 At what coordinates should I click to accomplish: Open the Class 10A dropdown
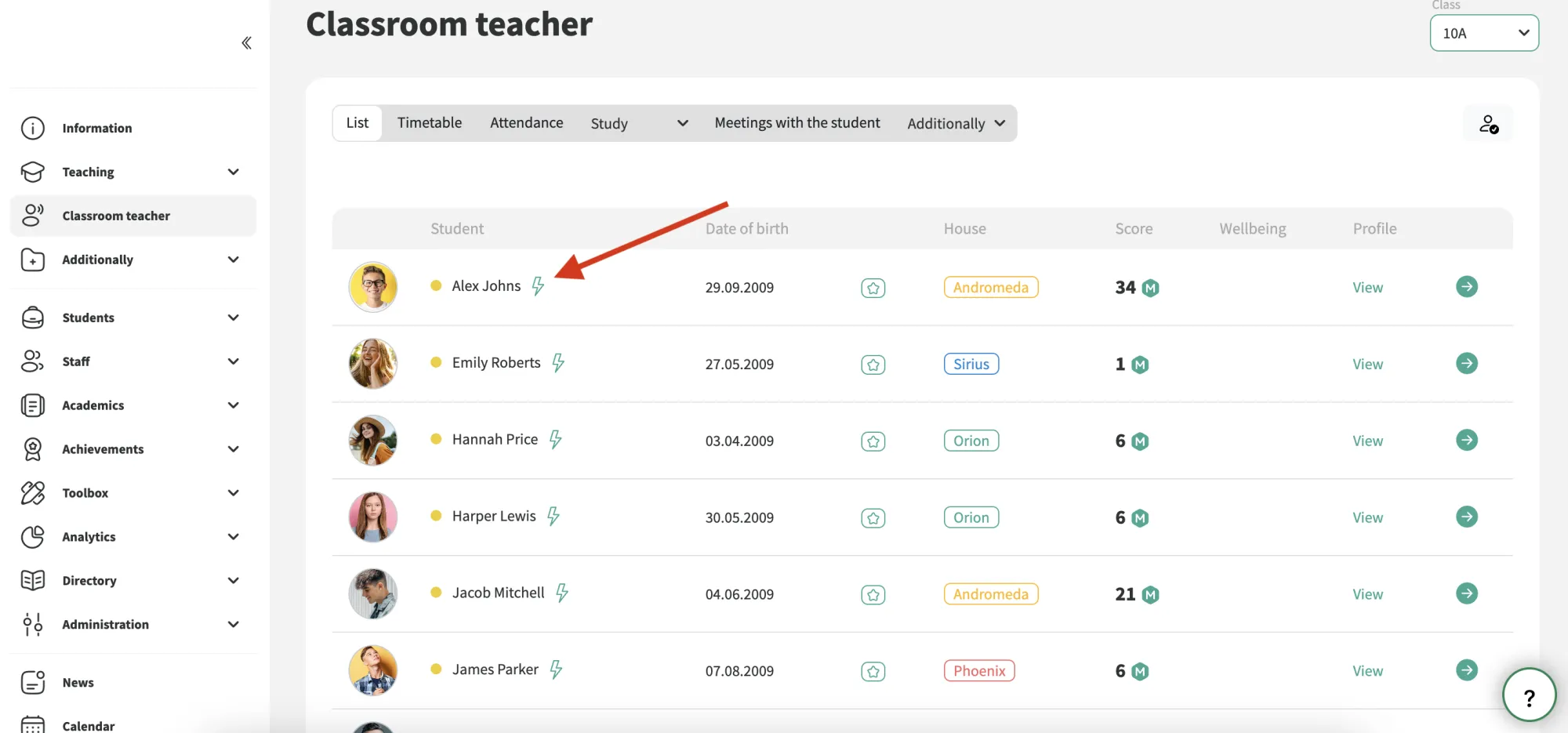[x=1484, y=33]
